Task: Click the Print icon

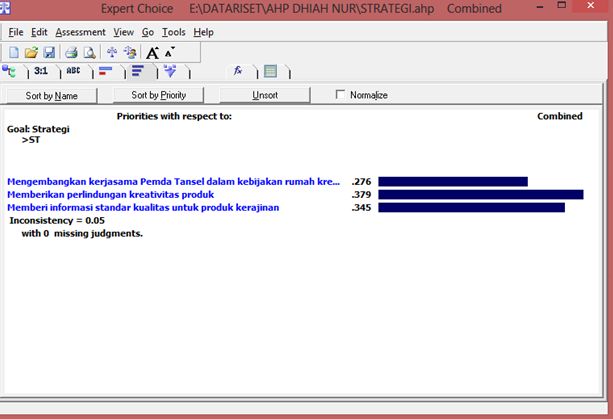Action: click(x=71, y=52)
